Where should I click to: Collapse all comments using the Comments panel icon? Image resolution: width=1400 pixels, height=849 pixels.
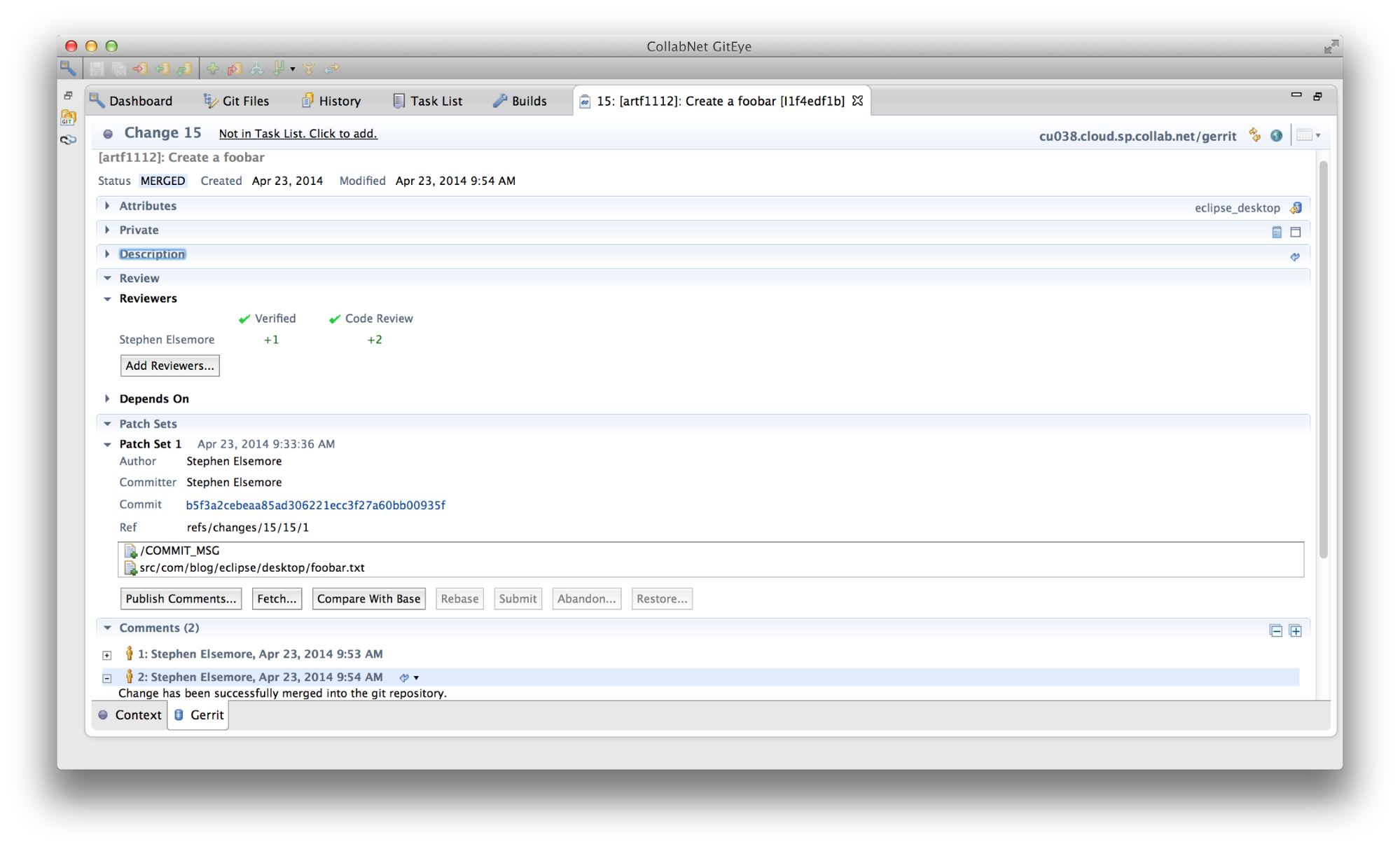pyautogui.click(x=1275, y=630)
